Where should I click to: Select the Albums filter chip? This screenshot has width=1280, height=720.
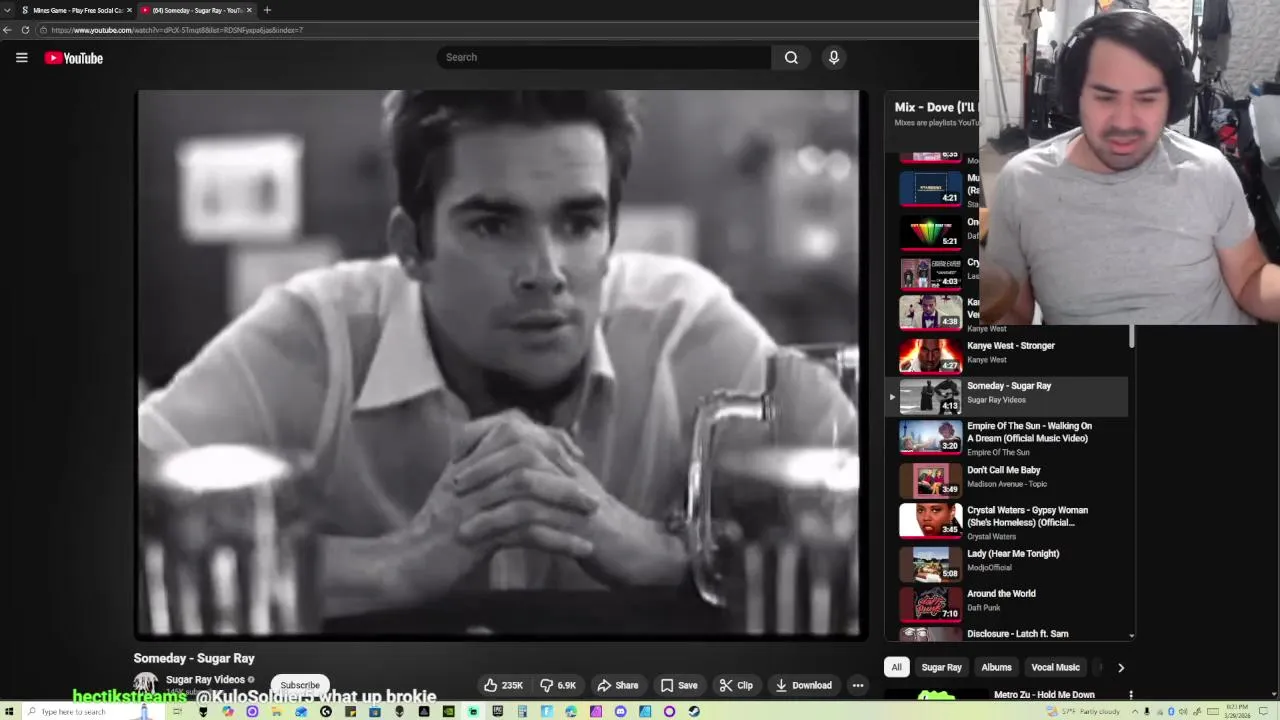pyautogui.click(x=996, y=667)
